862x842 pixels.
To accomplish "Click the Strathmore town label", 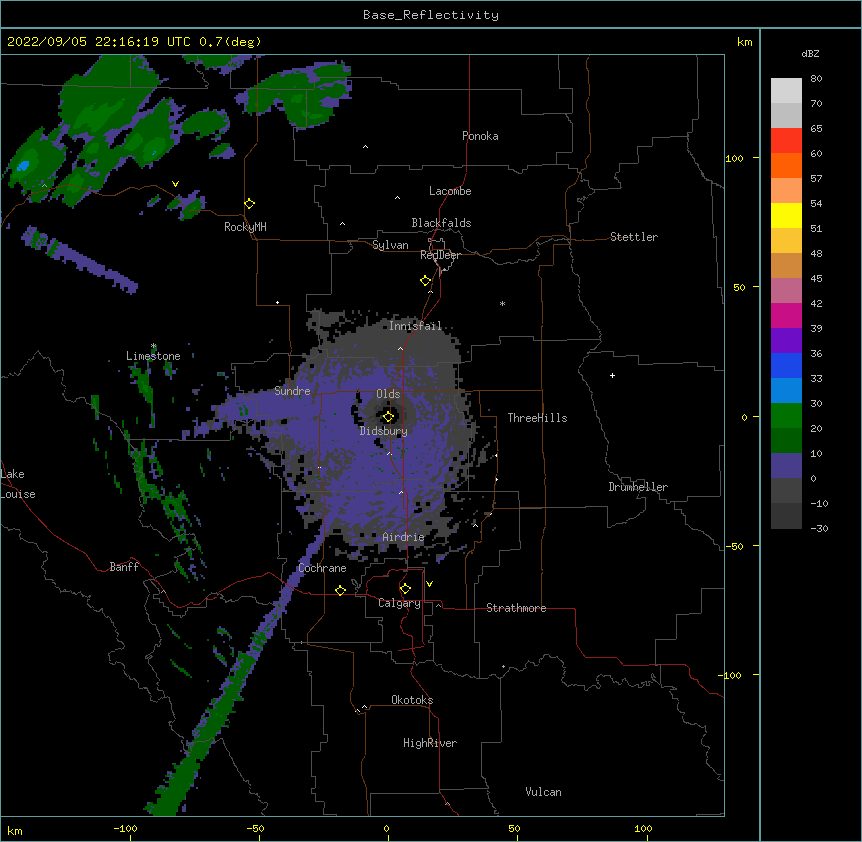I will coord(516,608).
